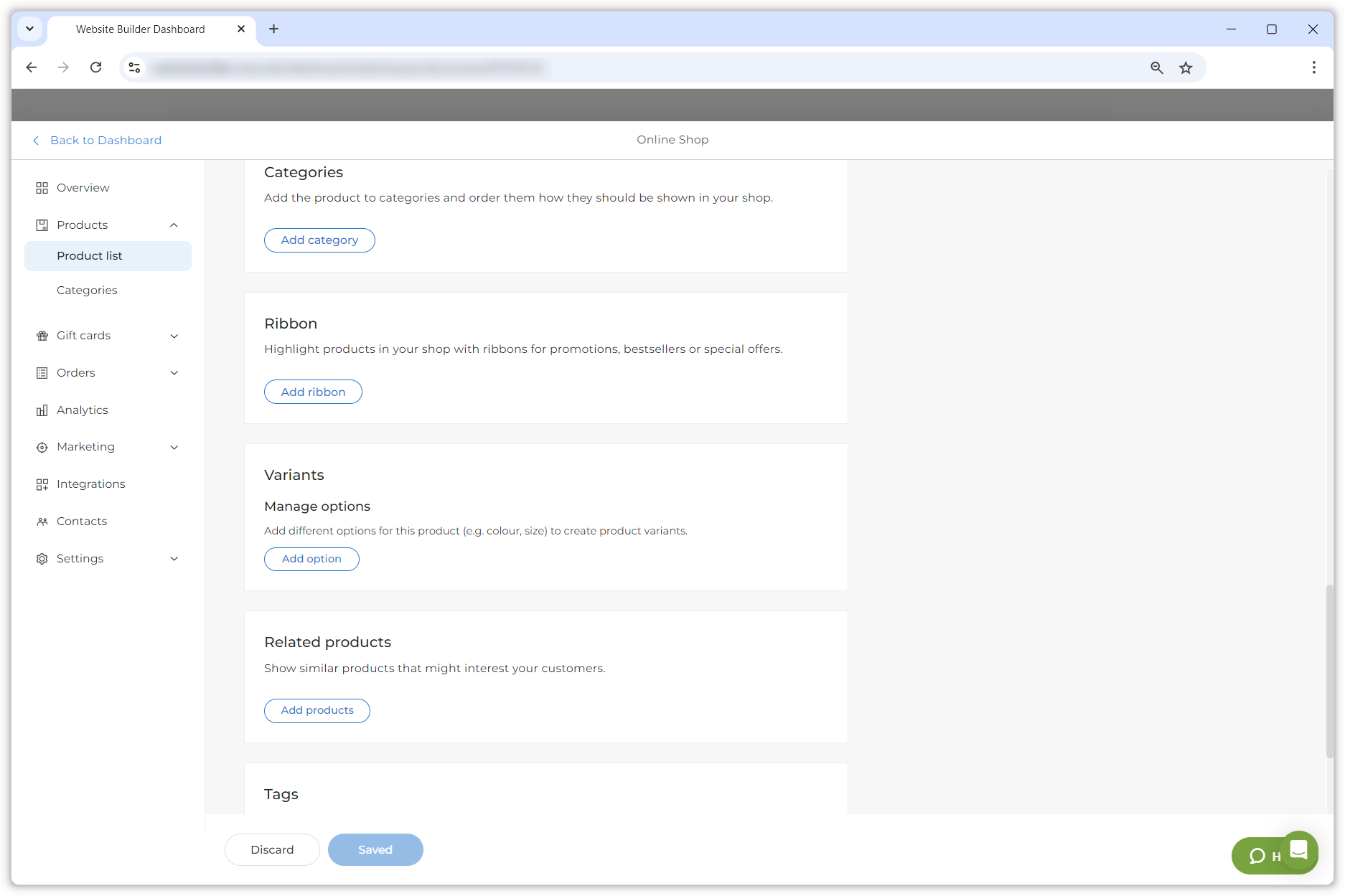This screenshot has height=896, width=1345.
Task: Expand the Marketing submenu arrow
Action: point(174,447)
